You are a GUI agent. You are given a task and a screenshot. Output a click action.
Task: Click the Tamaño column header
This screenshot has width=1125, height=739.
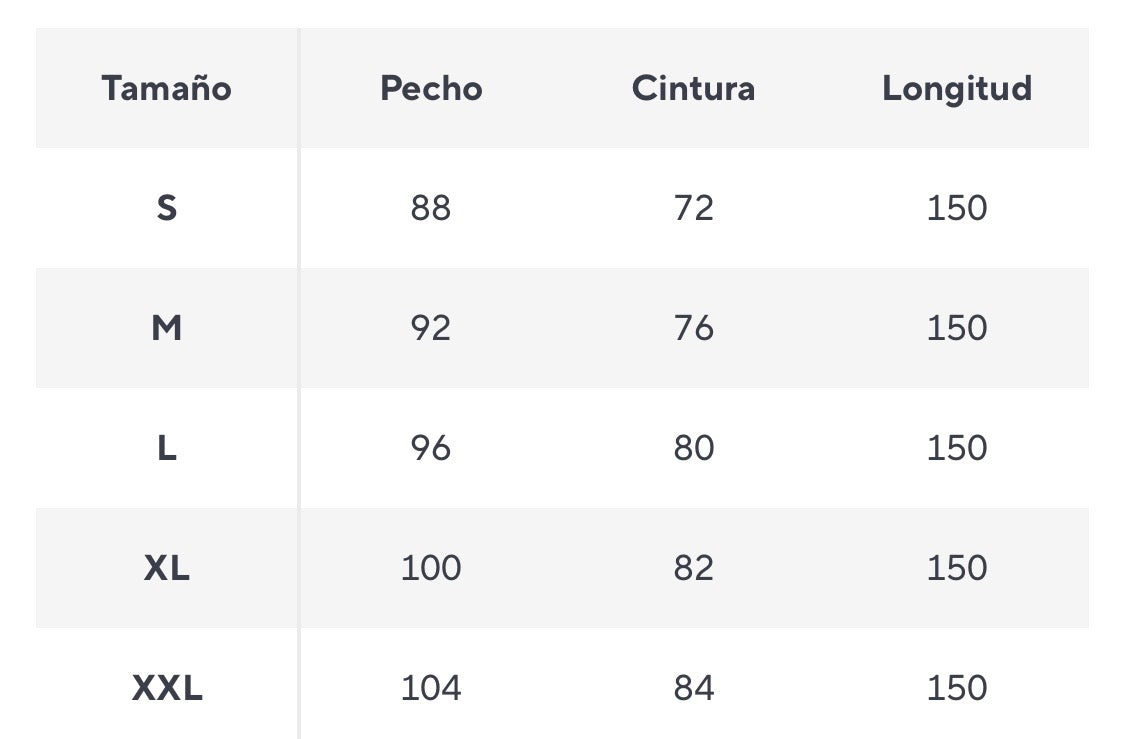click(x=166, y=88)
